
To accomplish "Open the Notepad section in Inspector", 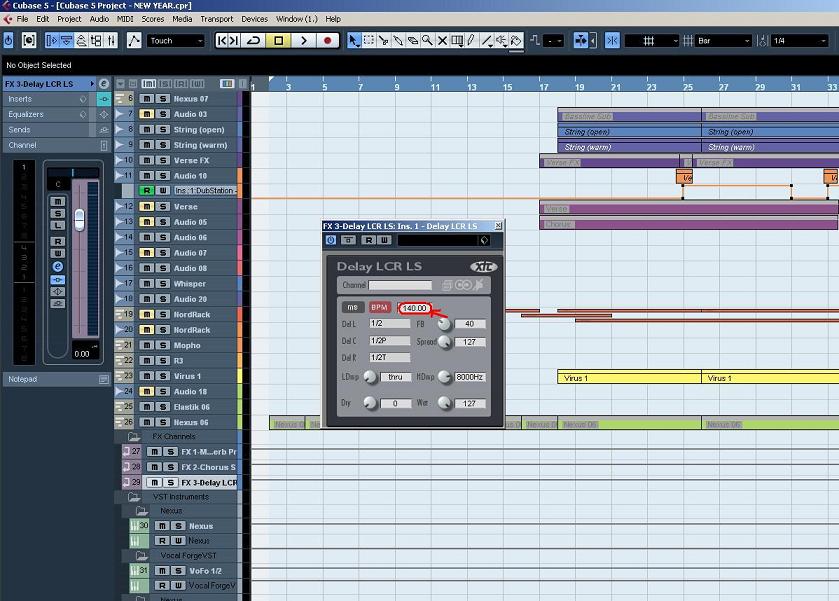I will tap(56, 379).
